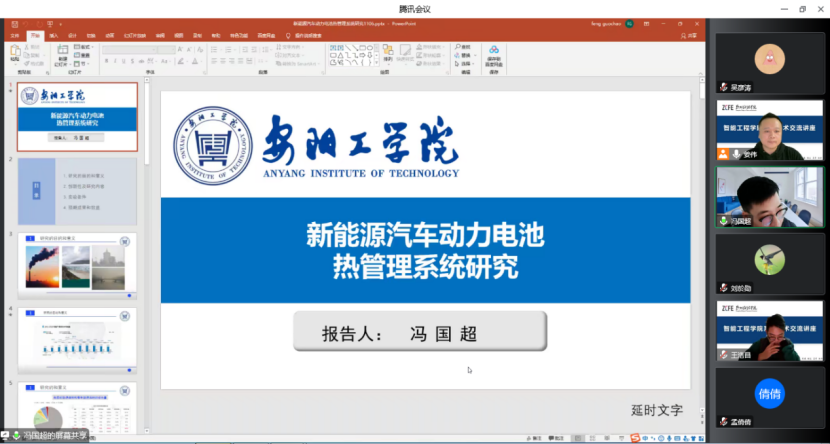Click the Ribbon Display Options icon
The width and height of the screenshot is (830, 444).
pyautogui.click(x=646, y=24)
